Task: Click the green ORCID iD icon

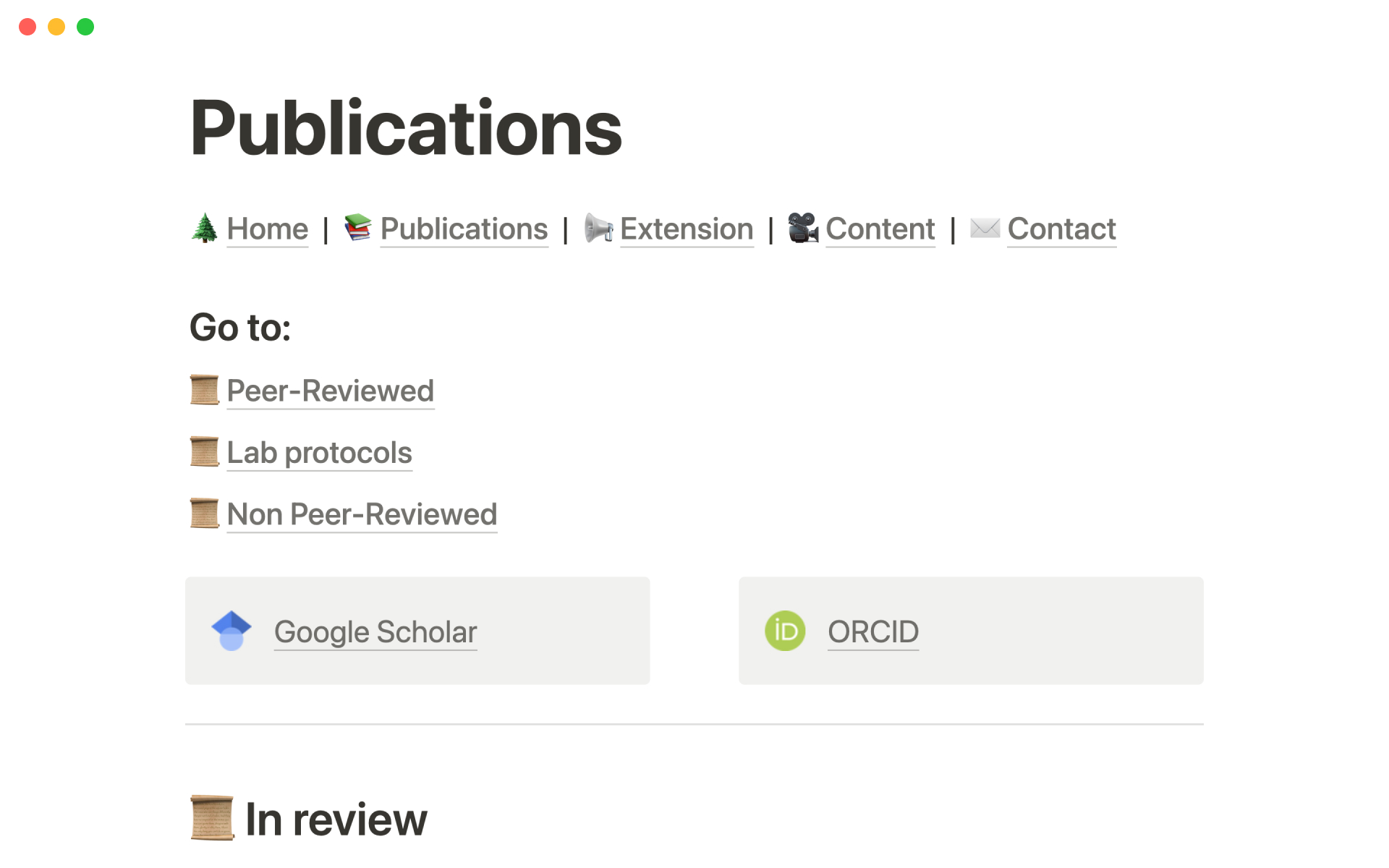Action: pos(785,631)
